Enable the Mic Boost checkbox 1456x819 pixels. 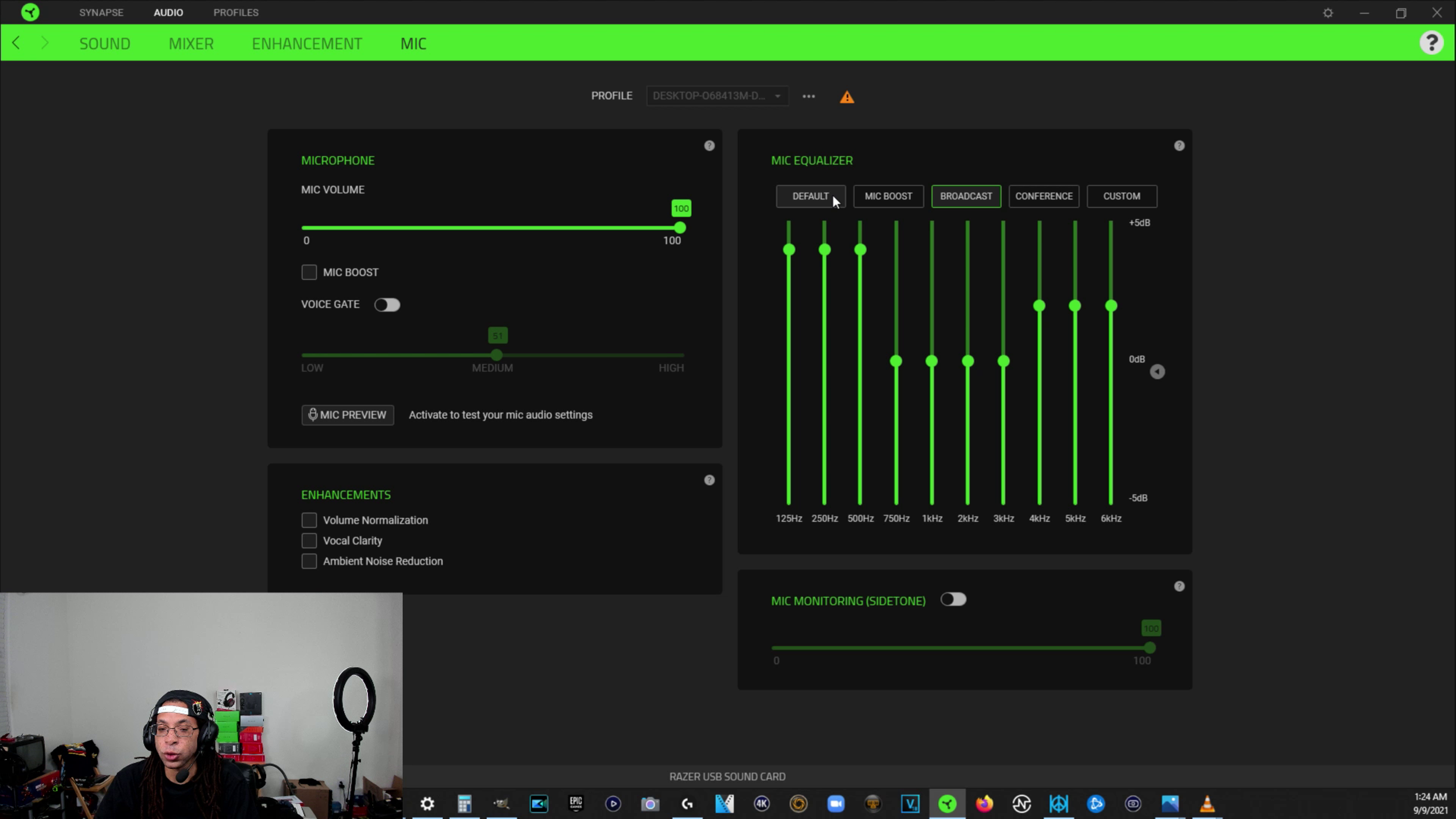point(309,272)
